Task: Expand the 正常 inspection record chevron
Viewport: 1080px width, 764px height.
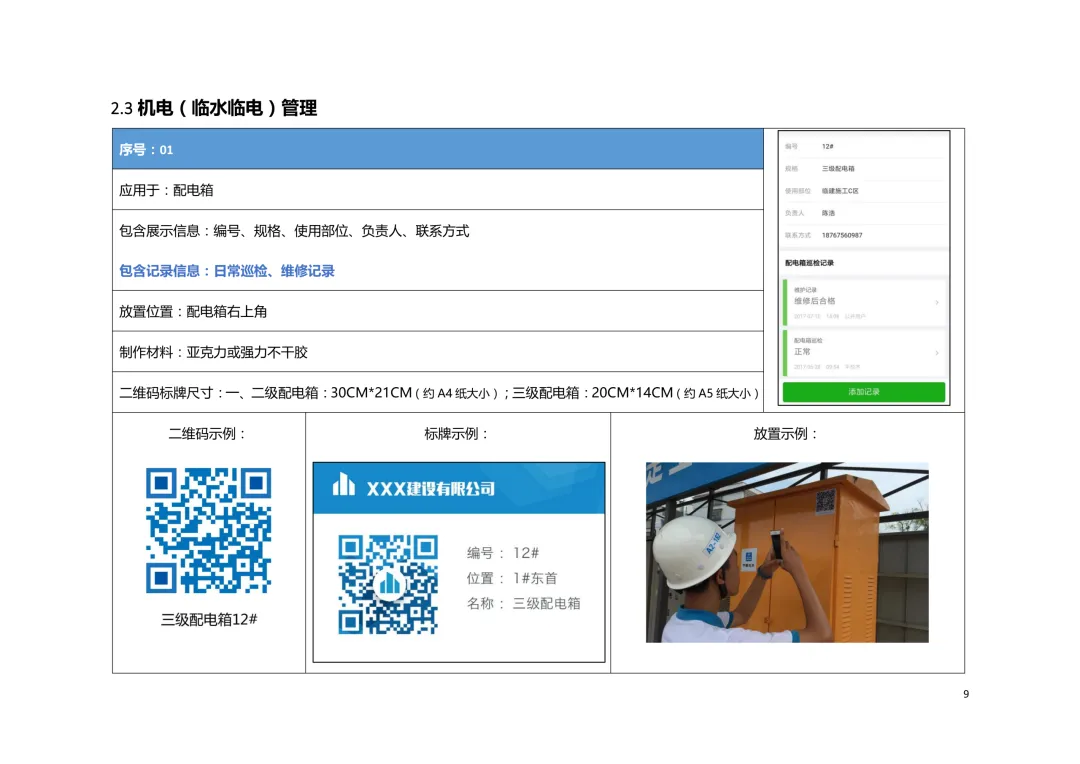Action: tap(937, 353)
